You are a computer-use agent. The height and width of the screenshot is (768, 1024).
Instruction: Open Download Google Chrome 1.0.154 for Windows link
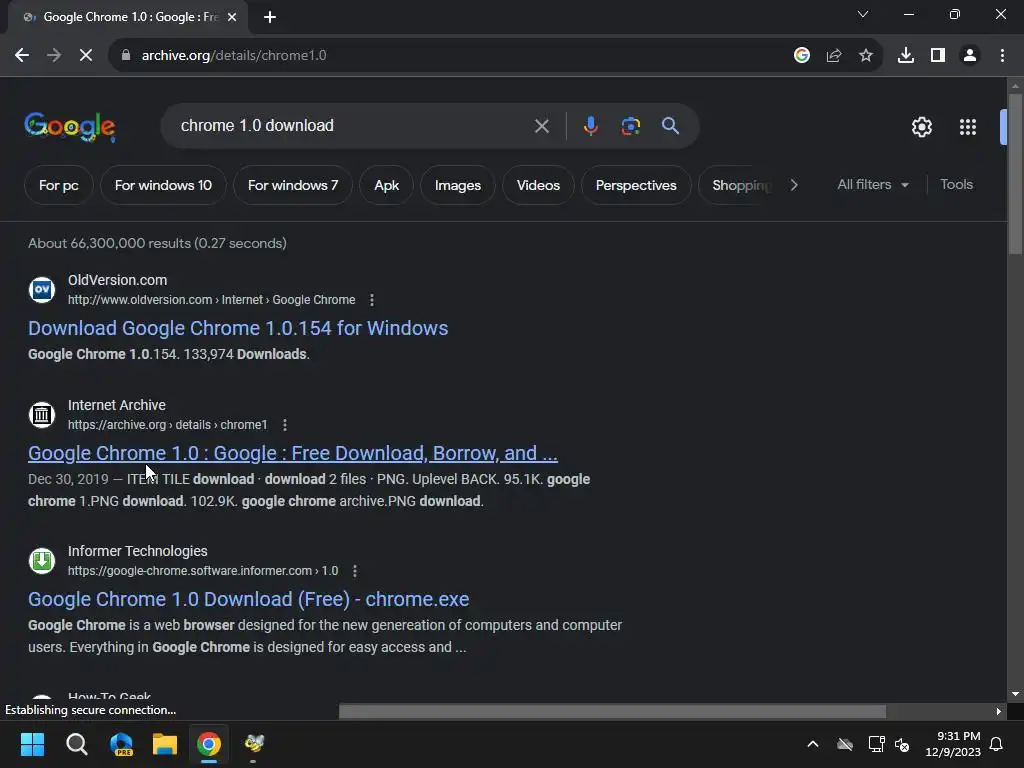click(x=238, y=328)
